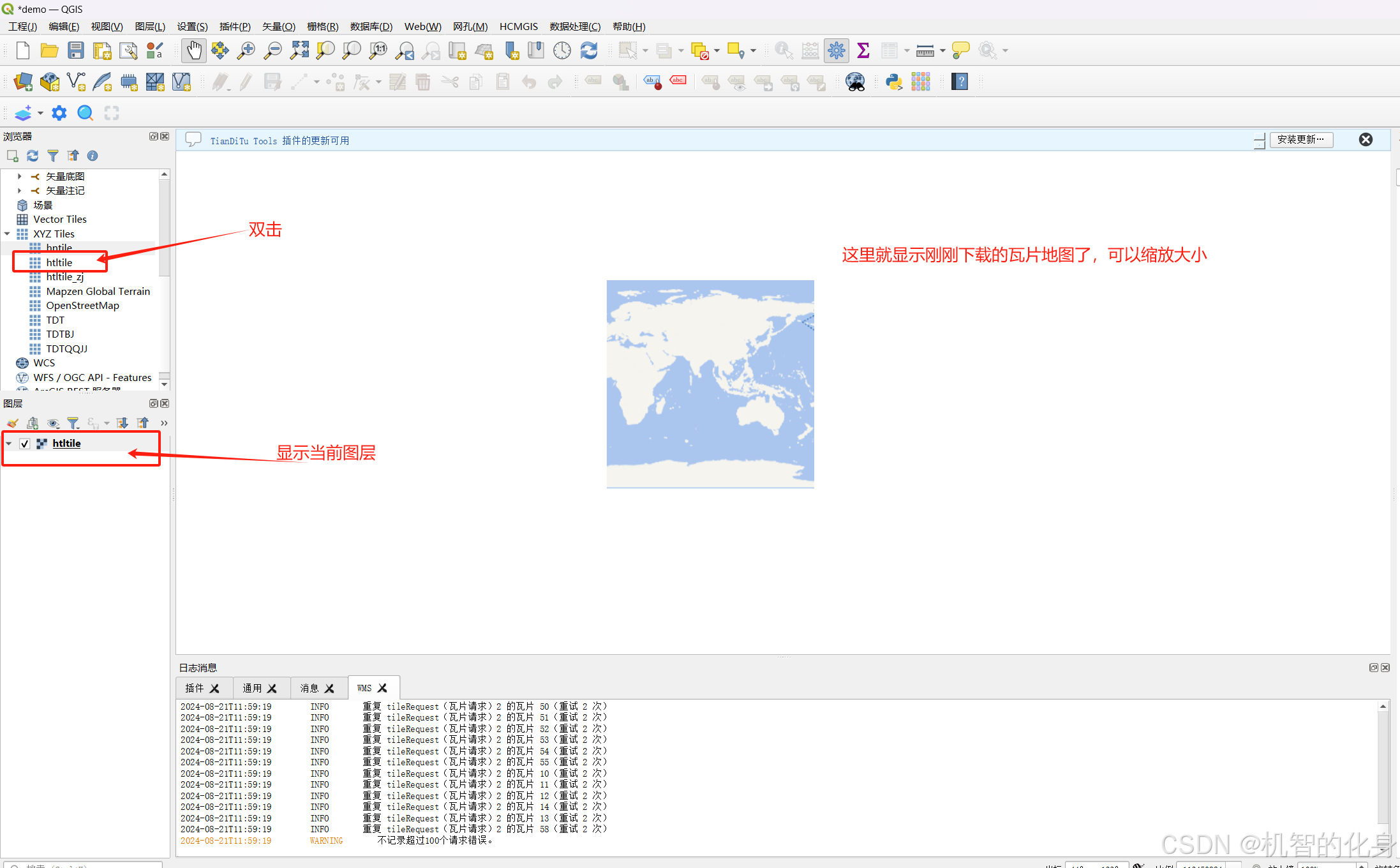Select the Pan Map hand tool
The width and height of the screenshot is (1400, 868).
coord(194,50)
